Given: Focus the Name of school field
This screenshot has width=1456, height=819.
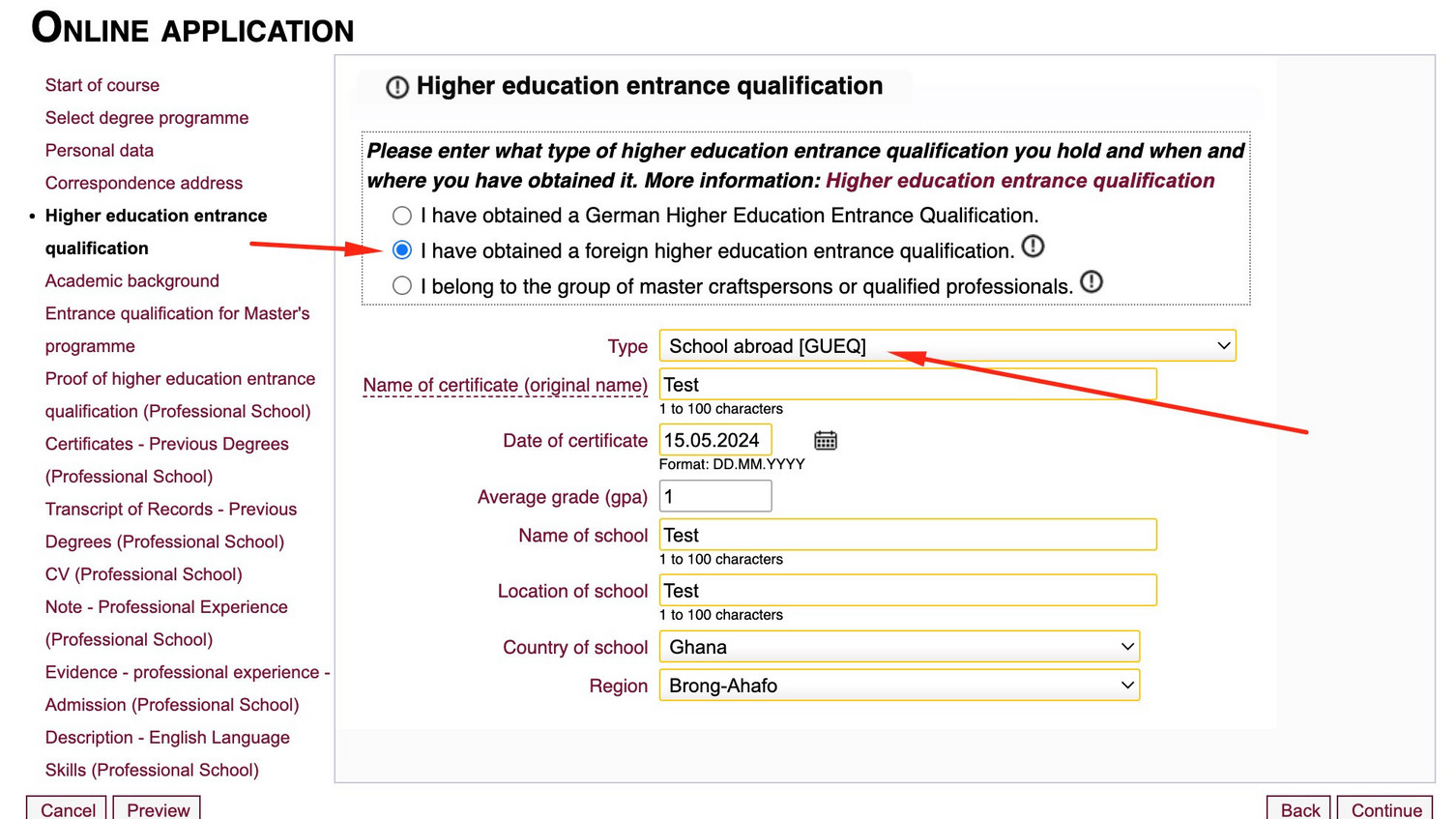Looking at the screenshot, I should click(x=907, y=536).
